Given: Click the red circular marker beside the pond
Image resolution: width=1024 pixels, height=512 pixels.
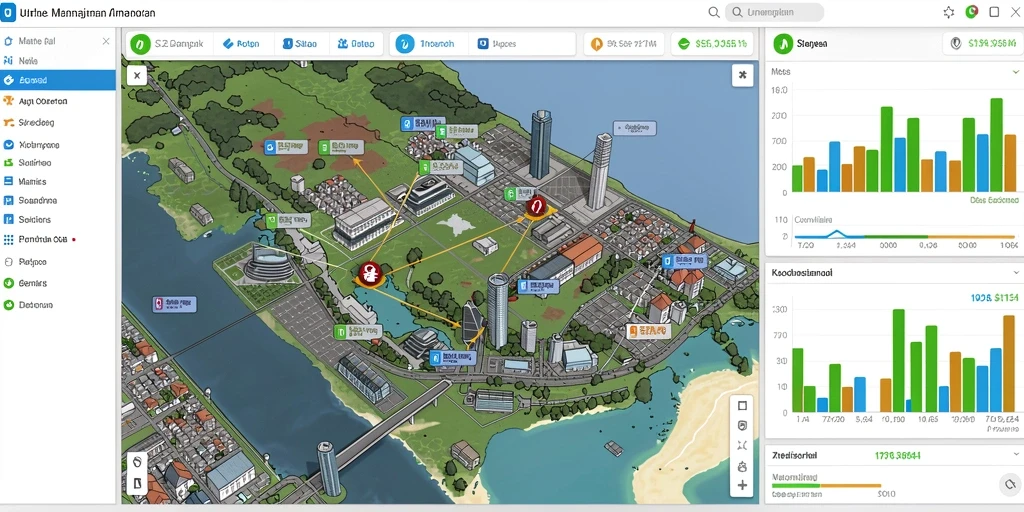Looking at the screenshot, I should click(369, 273).
